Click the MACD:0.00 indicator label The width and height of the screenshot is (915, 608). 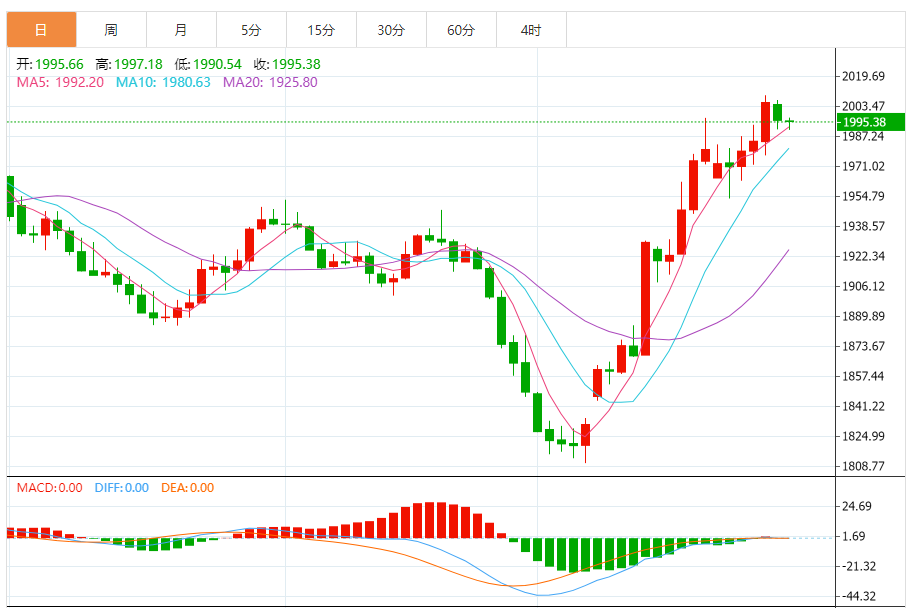tap(50, 488)
